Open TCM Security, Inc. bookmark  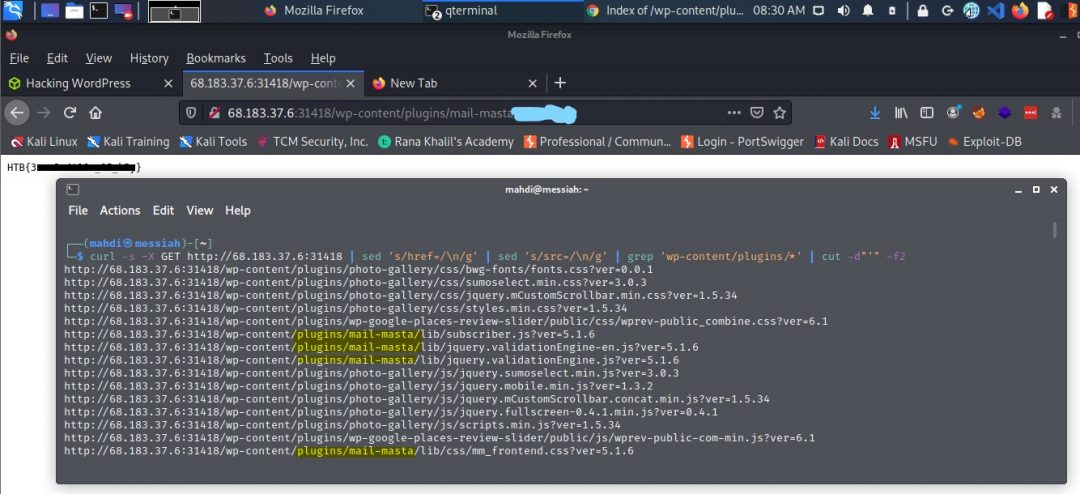tap(313, 142)
